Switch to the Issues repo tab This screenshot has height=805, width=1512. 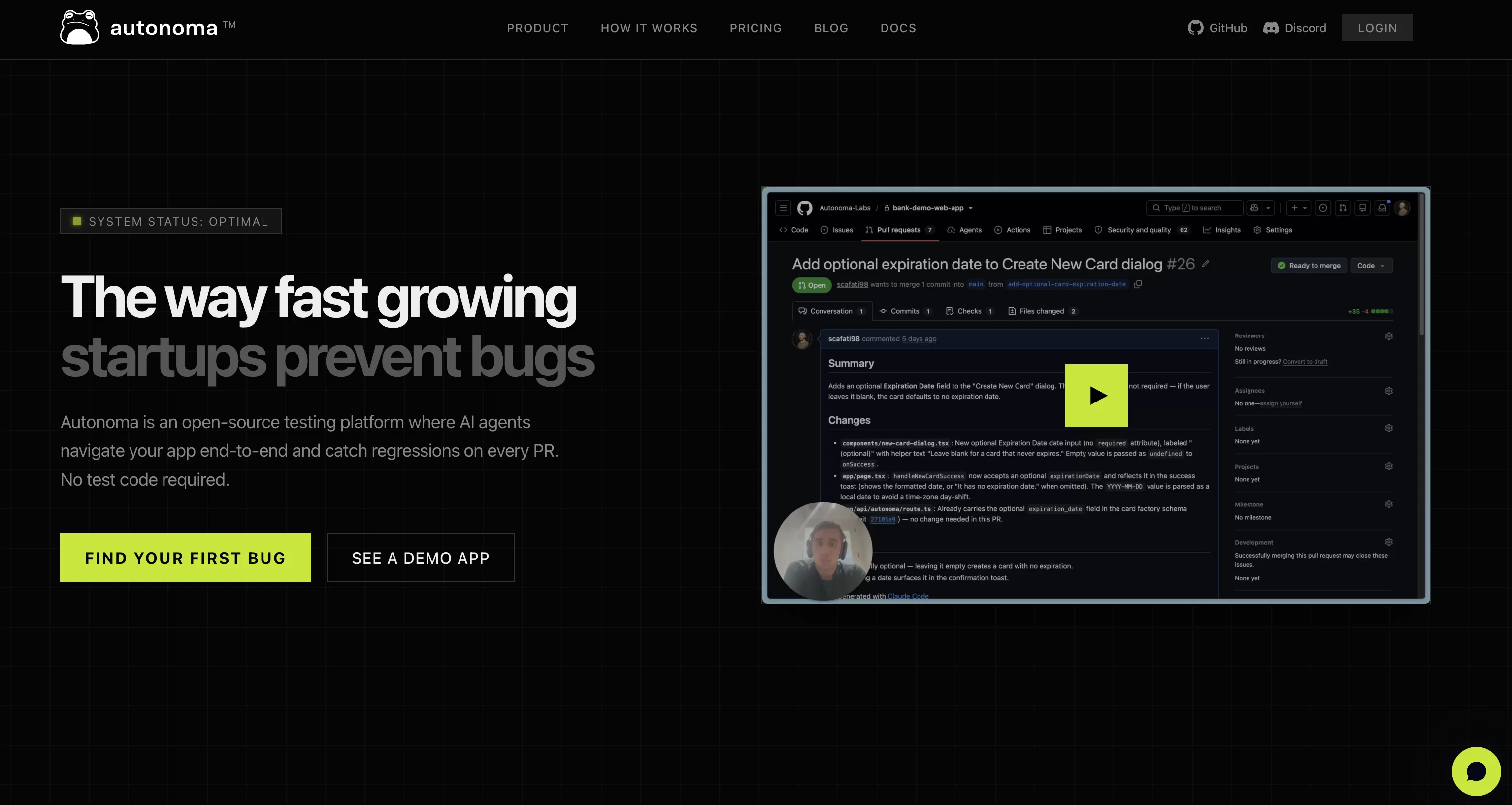pos(836,230)
